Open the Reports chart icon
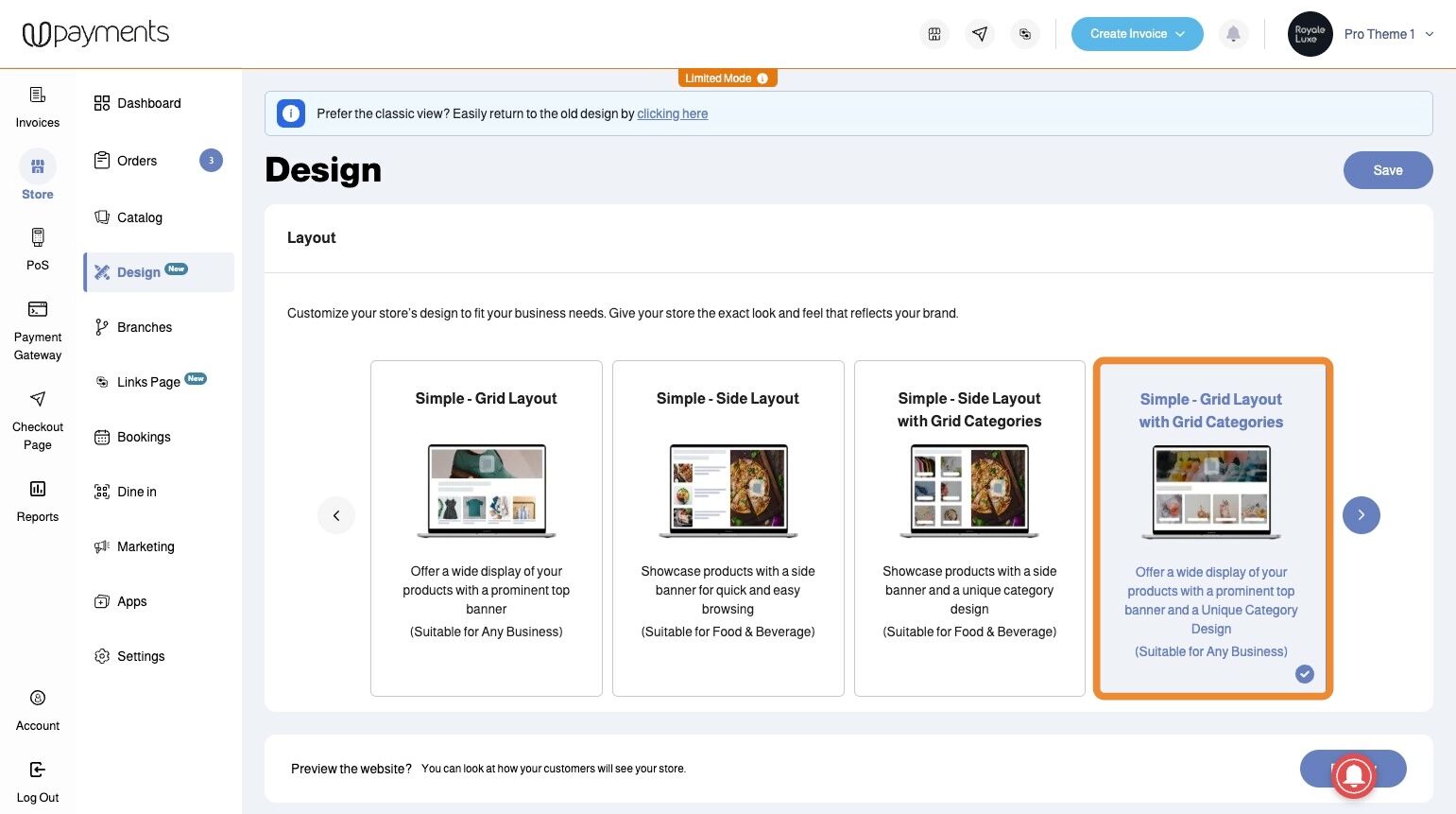Viewport: 1456px width, 814px height. coord(38,489)
